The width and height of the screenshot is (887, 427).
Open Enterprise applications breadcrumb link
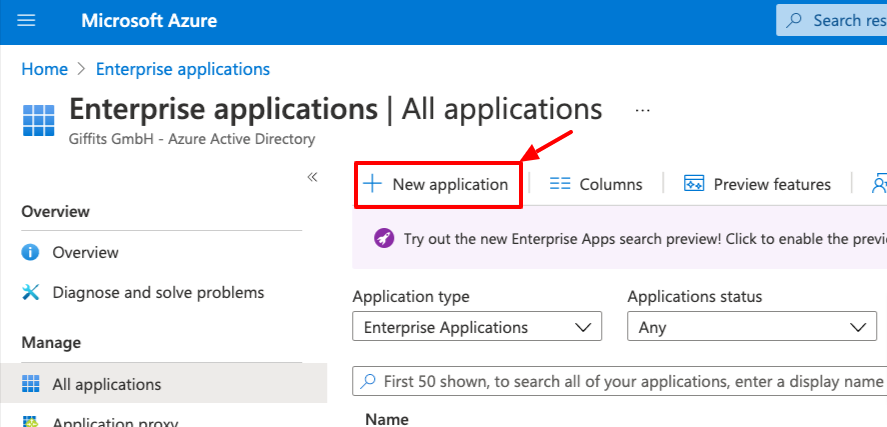point(183,70)
